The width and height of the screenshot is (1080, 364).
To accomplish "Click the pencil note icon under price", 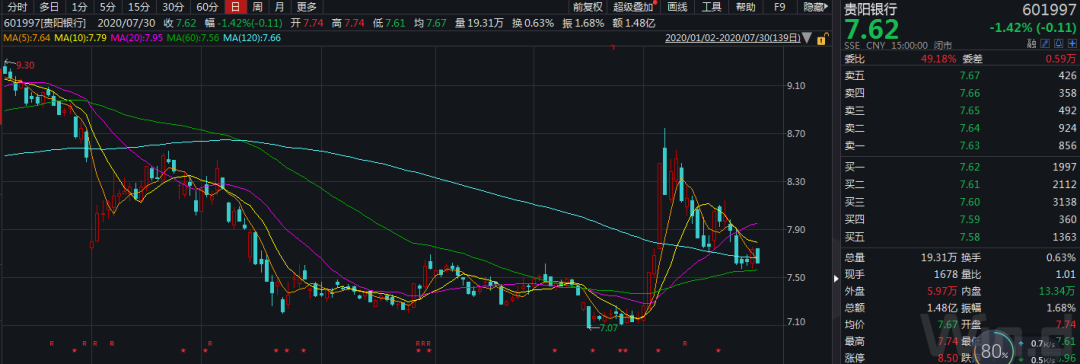I will click(x=1045, y=43).
